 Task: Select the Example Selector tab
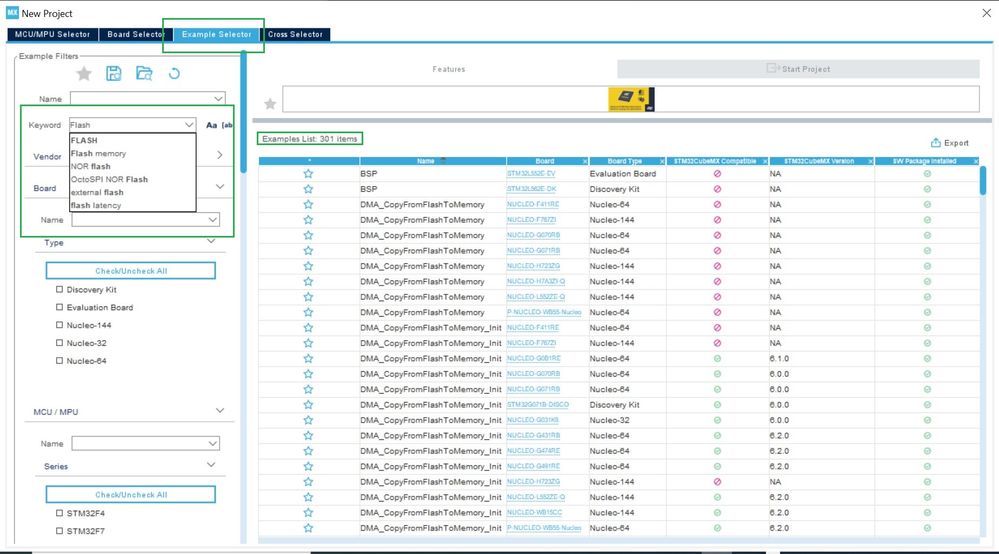217,34
